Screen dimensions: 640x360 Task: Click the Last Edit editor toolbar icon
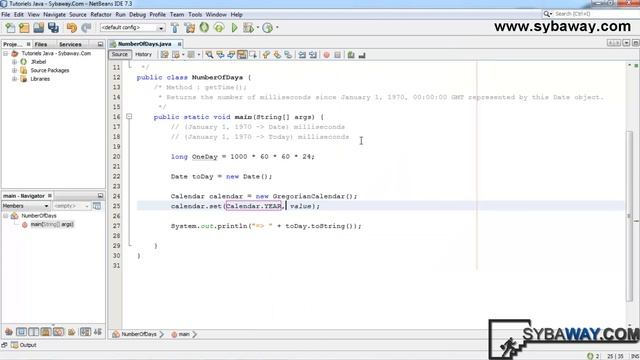tap(164, 55)
